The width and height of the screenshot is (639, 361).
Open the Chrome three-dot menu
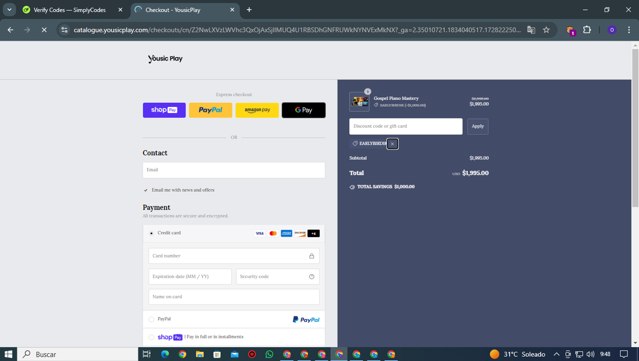coord(629,30)
